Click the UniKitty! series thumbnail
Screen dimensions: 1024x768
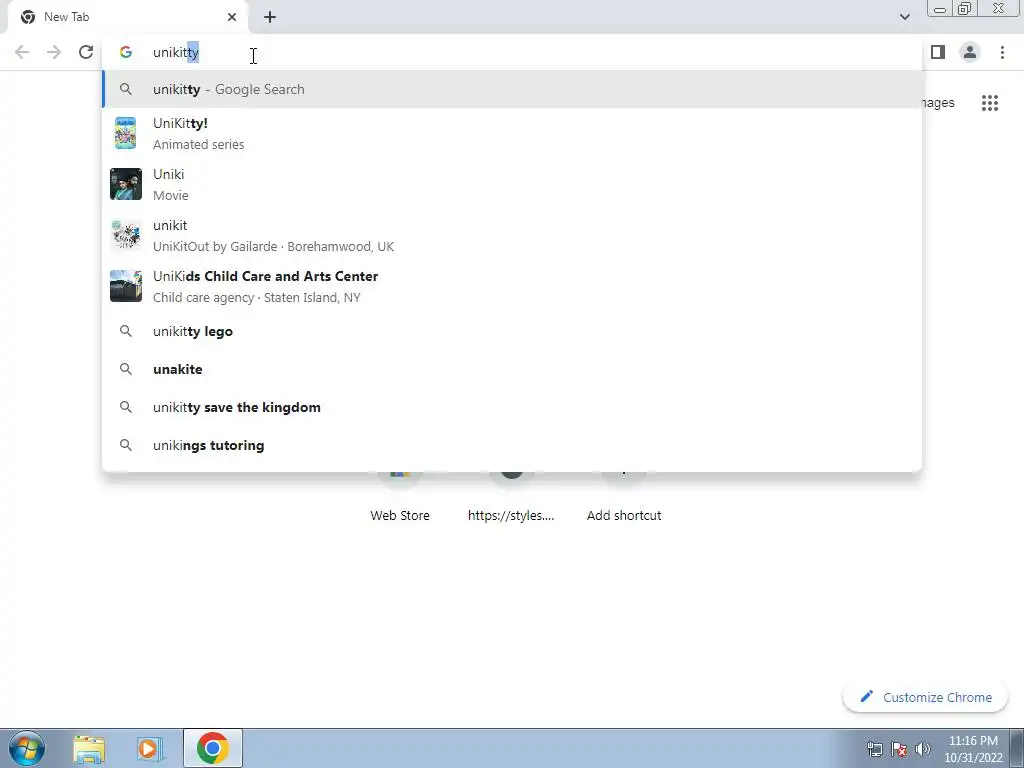(126, 133)
